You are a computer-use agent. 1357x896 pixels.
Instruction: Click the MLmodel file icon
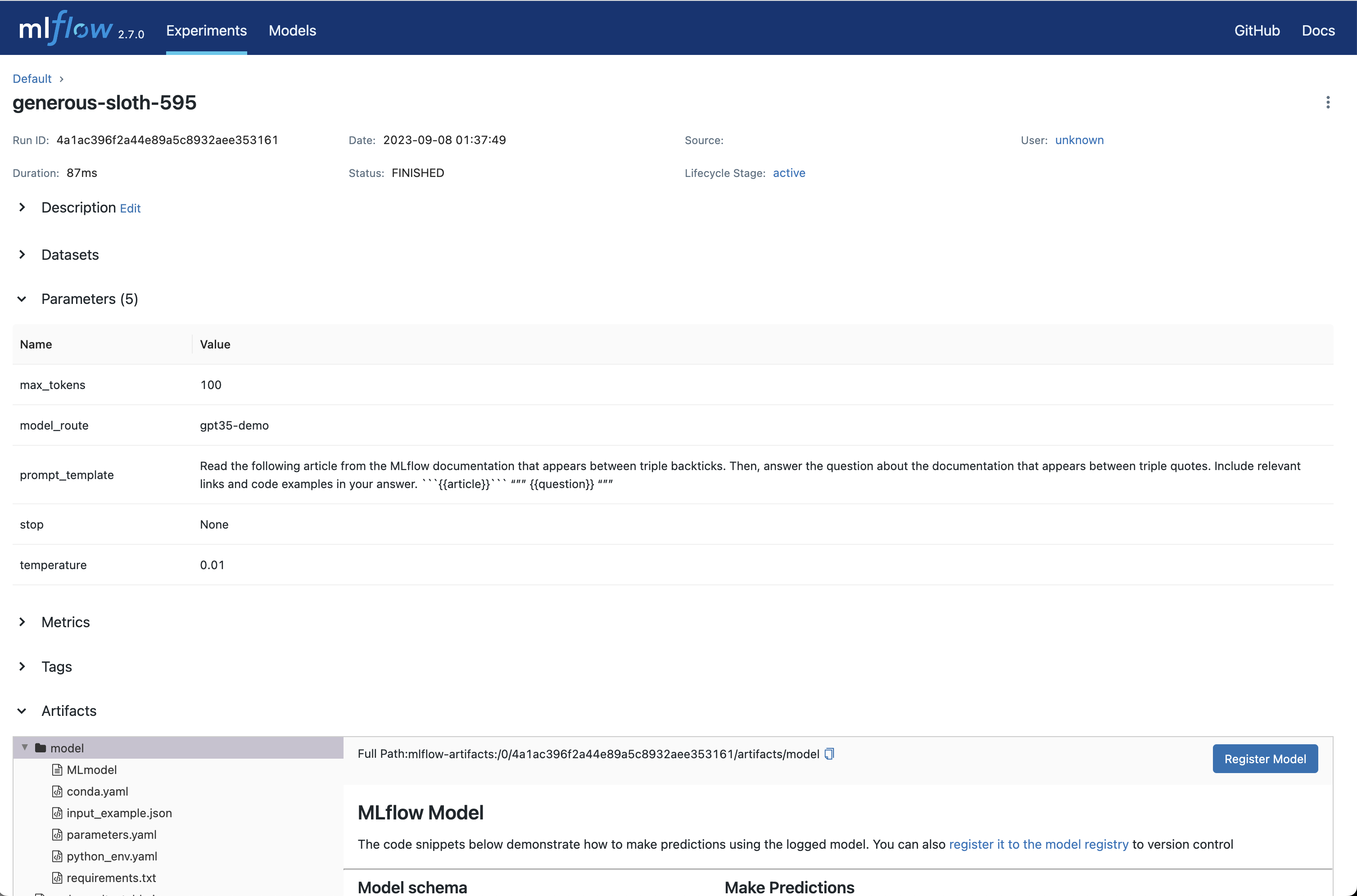pos(57,770)
